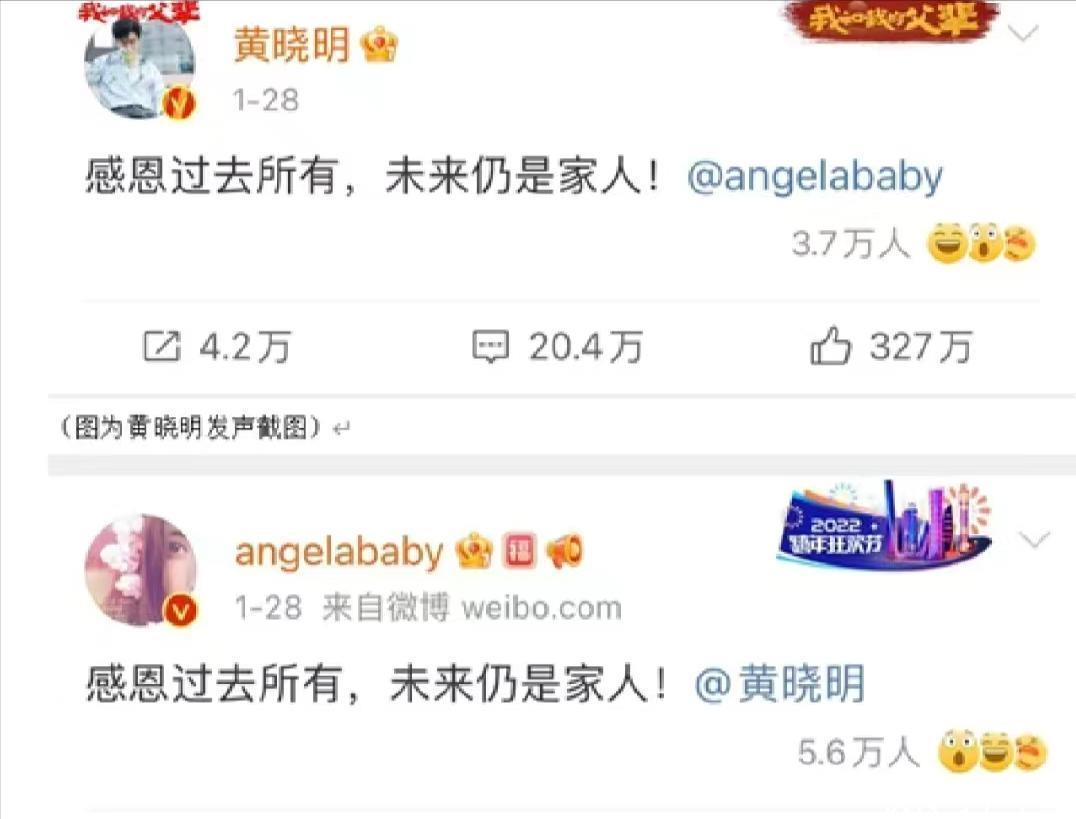
Task: Click the repost icon with 4.2万
Action: [161, 346]
